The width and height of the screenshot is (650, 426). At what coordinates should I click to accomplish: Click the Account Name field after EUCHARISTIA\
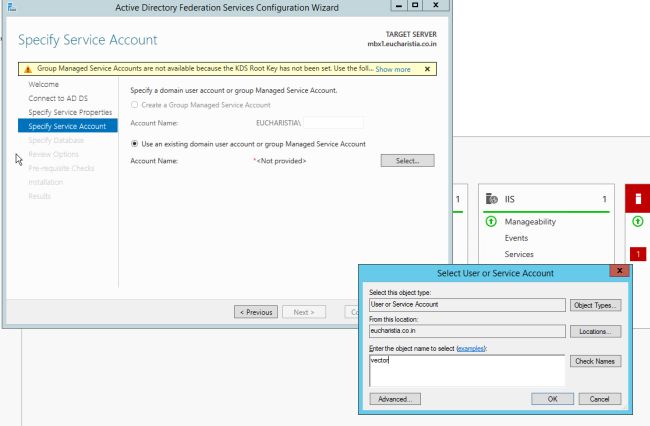[x=333, y=123]
